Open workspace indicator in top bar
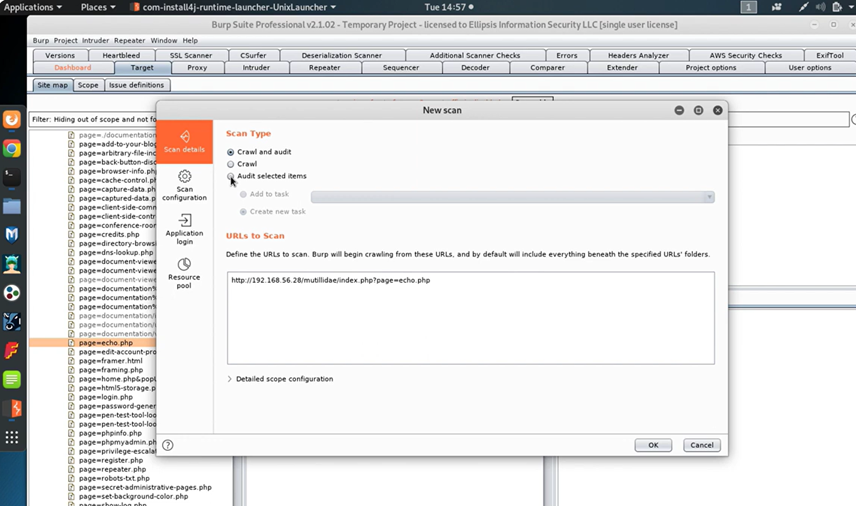The height and width of the screenshot is (506, 856). (748, 7)
